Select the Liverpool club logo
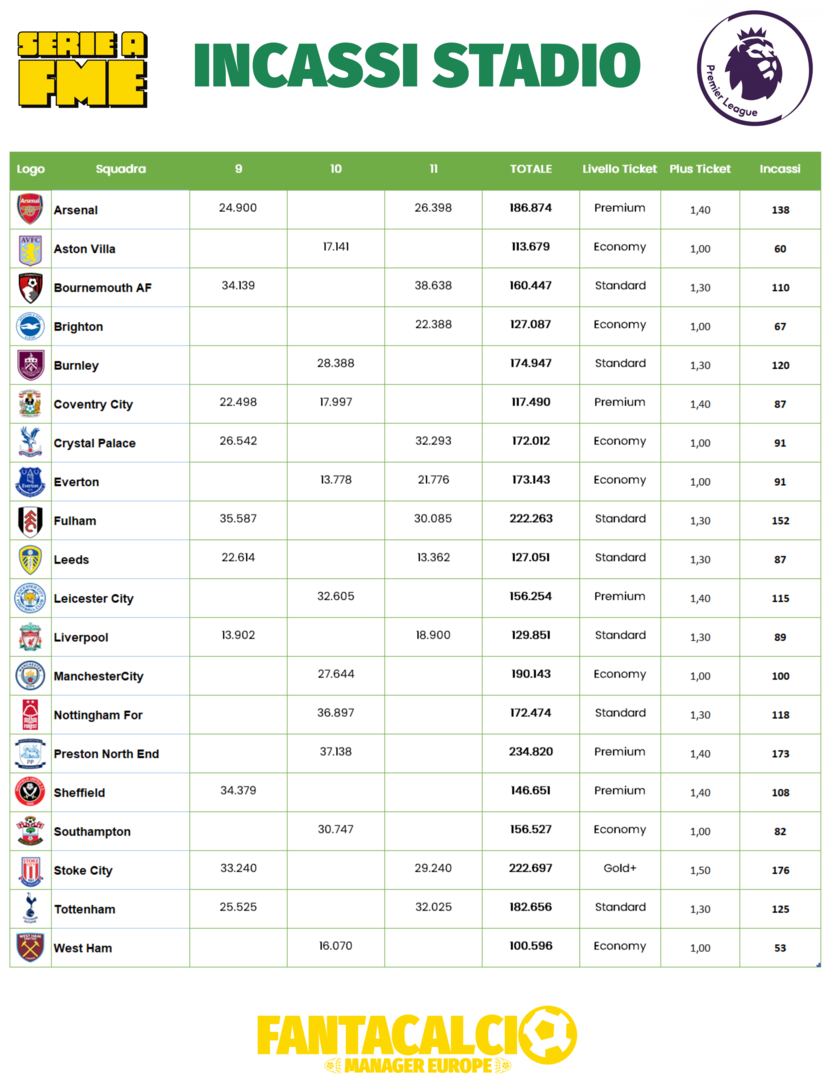Viewport: 835px width, 1080px height. pos(30,637)
